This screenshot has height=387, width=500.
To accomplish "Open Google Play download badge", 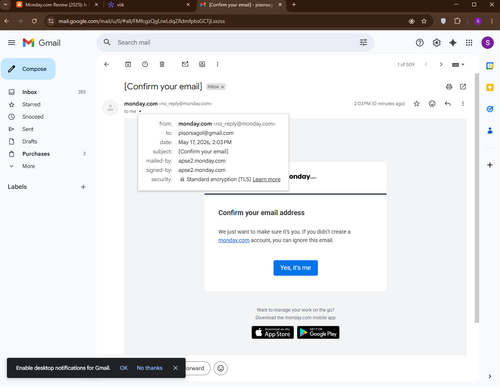I will pos(318,332).
